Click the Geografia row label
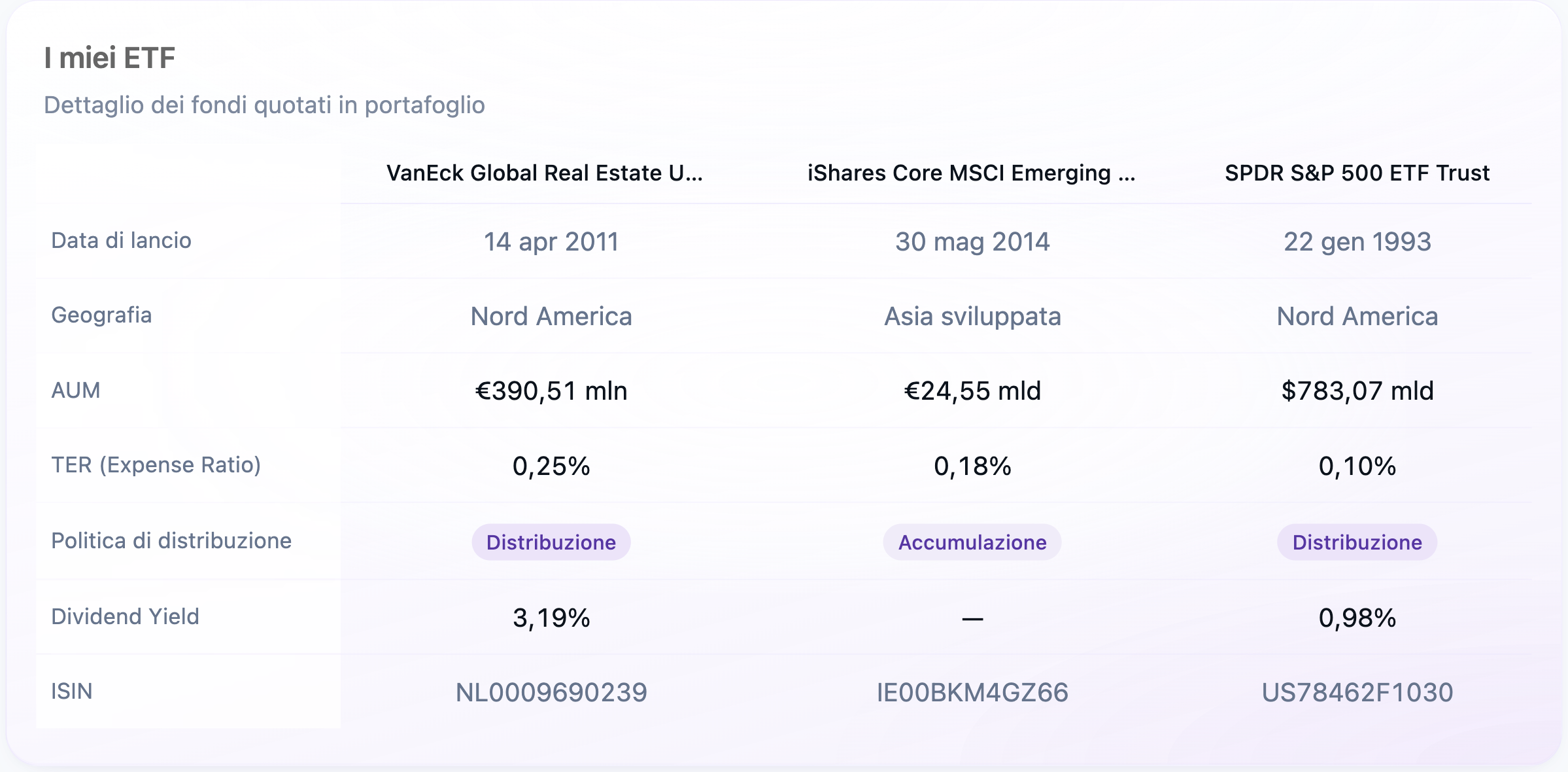Image resolution: width=1568 pixels, height=772 pixels. tap(101, 315)
